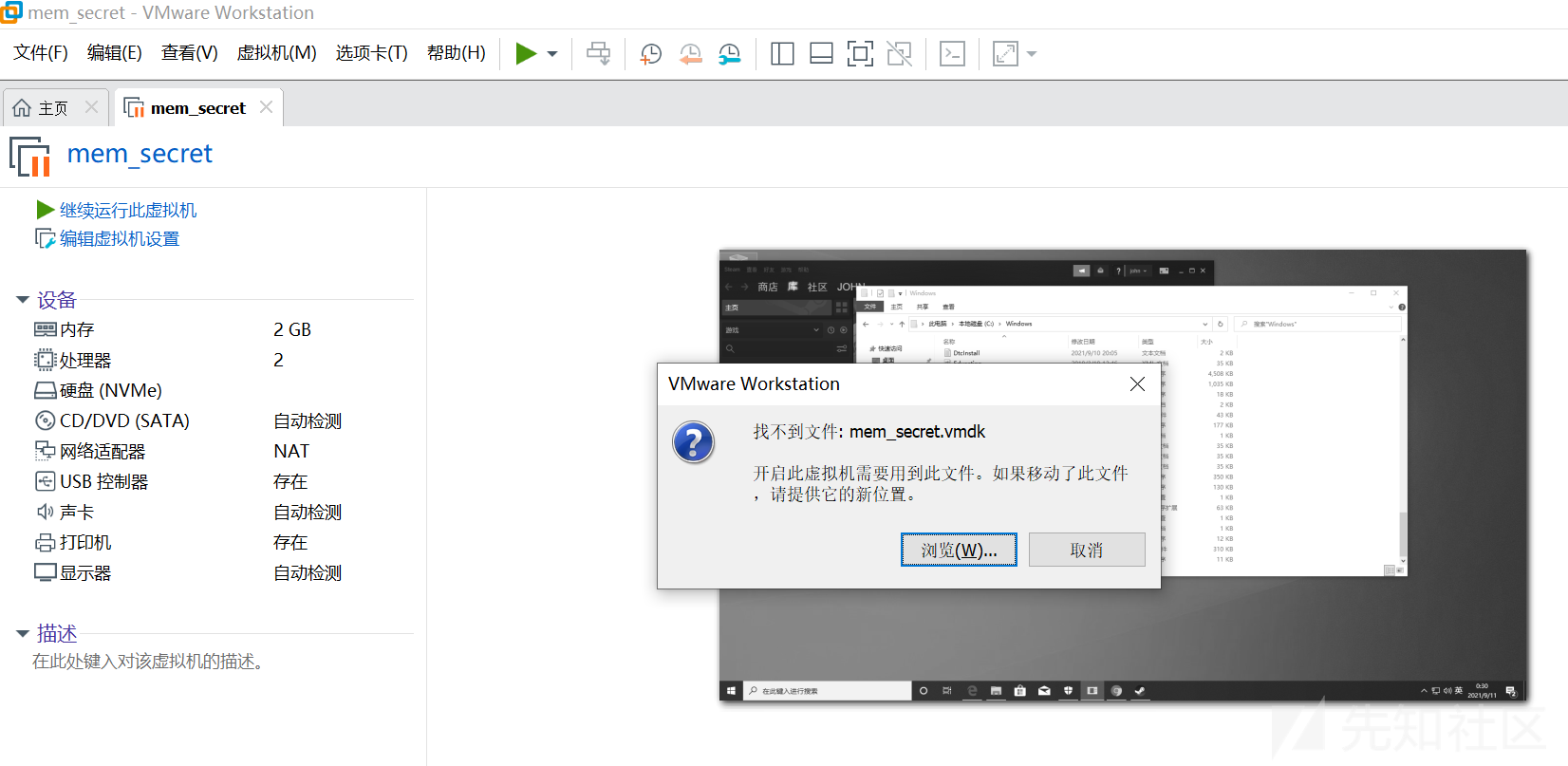The height and width of the screenshot is (766, 1568).
Task: Click the green power-on play icon
Action: tap(526, 53)
